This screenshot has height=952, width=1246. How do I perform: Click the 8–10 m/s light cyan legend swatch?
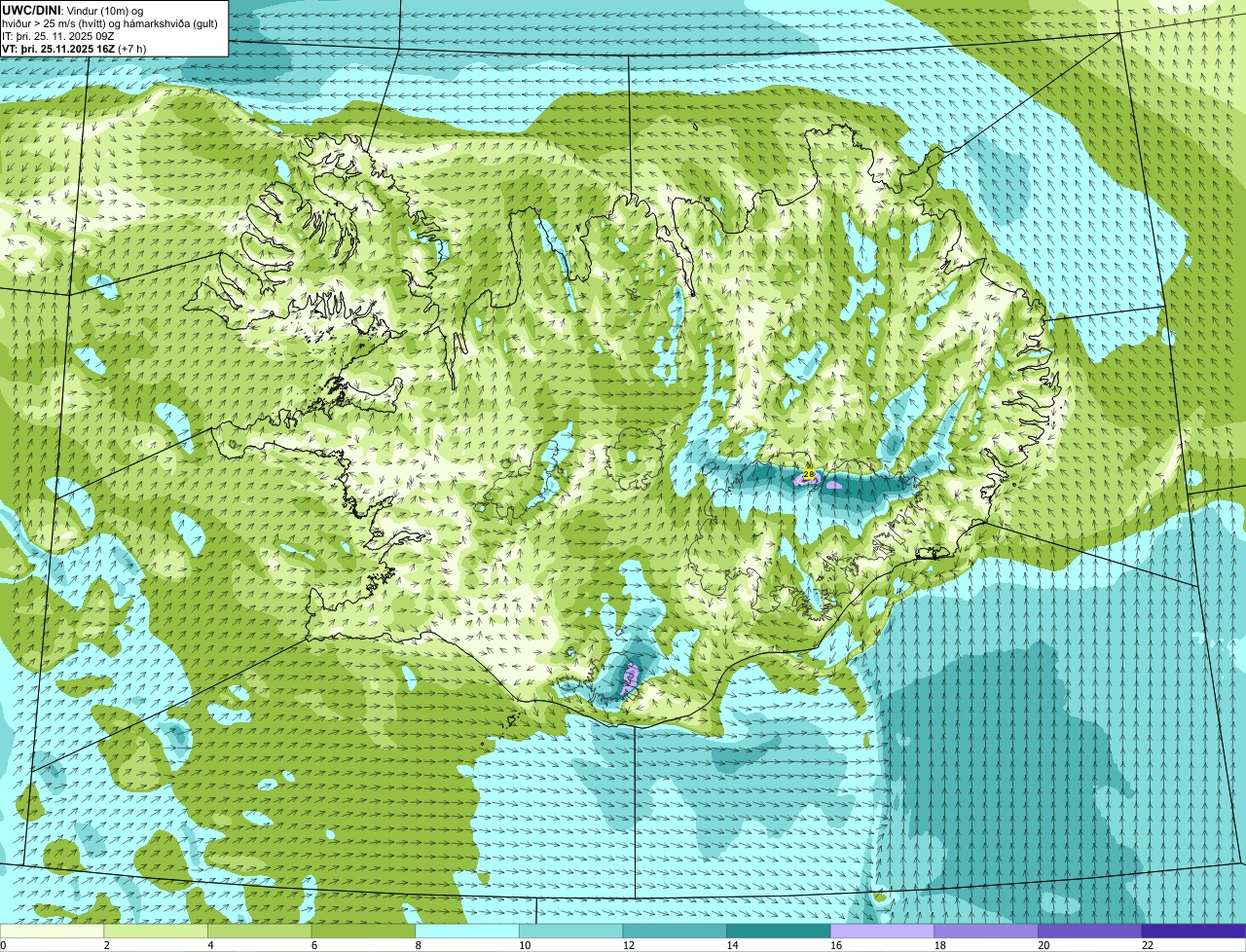coord(467,931)
